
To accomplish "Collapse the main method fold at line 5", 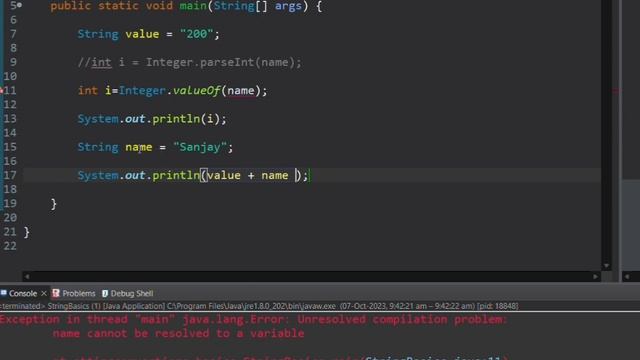I will point(19,5).
